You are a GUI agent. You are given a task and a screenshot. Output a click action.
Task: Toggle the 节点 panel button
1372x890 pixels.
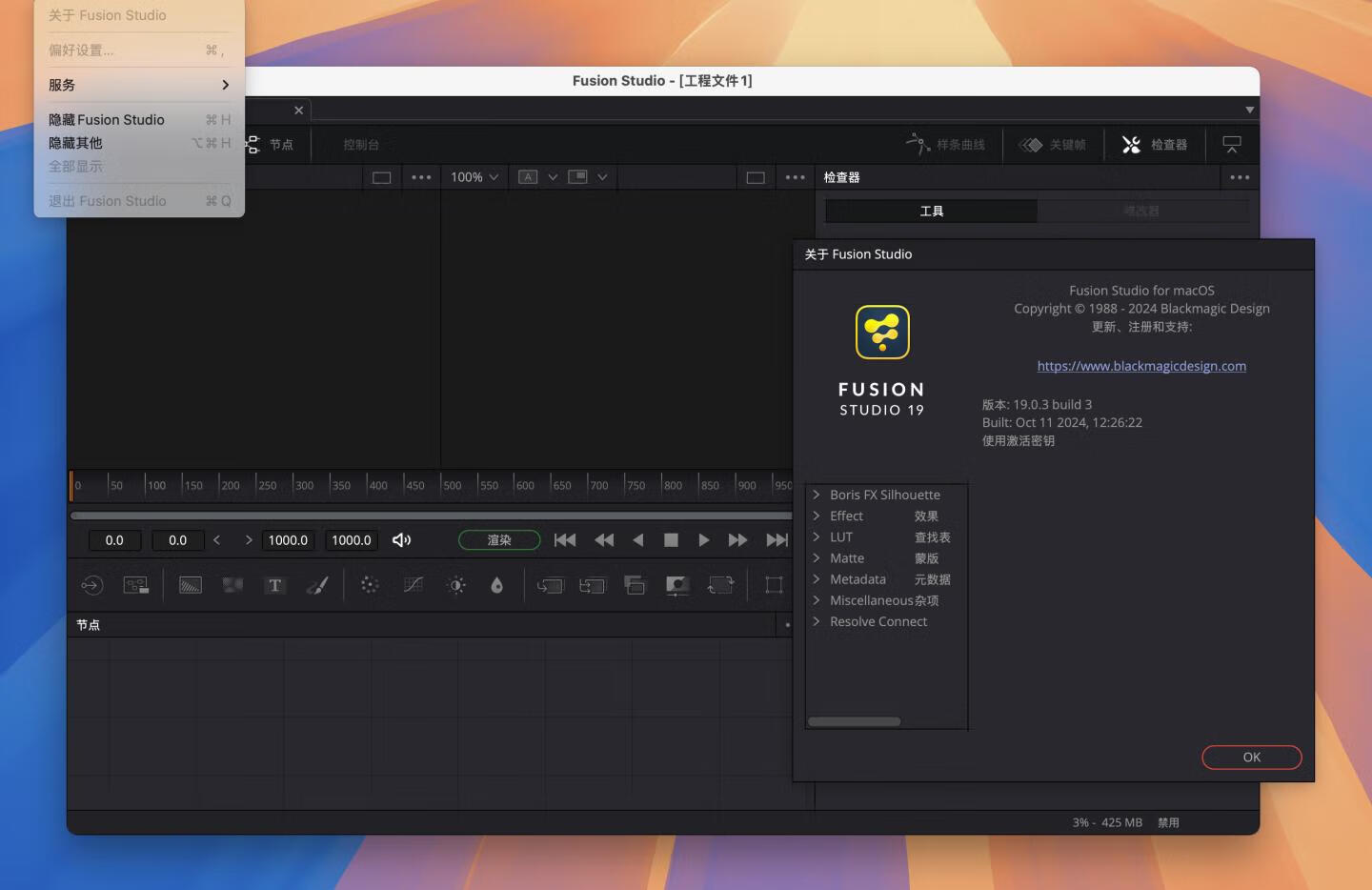point(270,145)
